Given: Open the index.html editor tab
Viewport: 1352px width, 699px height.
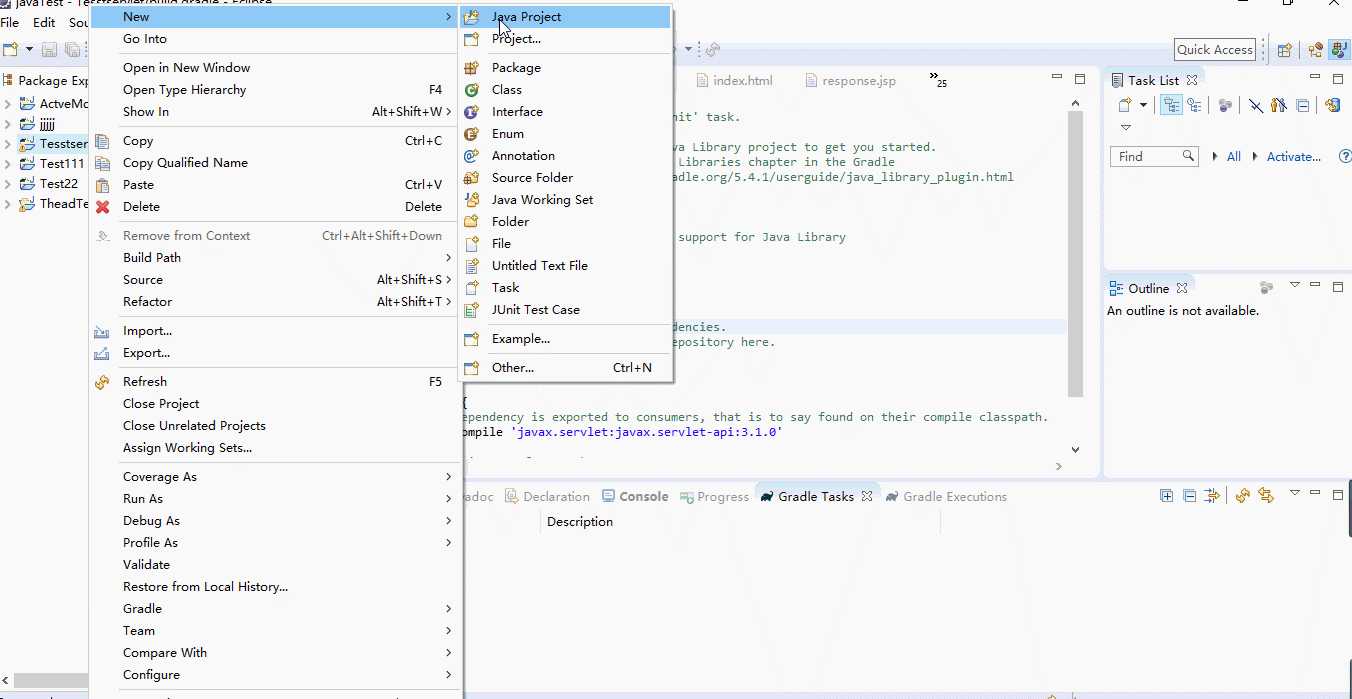Looking at the screenshot, I should coord(734,81).
